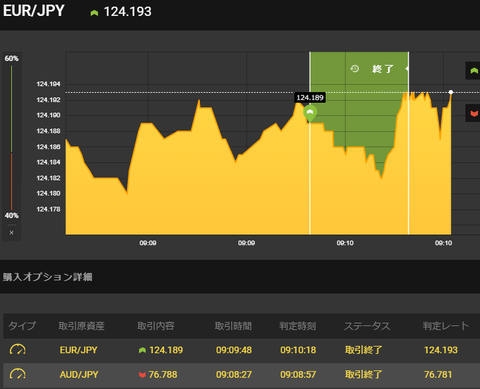Click the 124.189 price tooltip on chart
480x389 pixels.
pos(310,98)
